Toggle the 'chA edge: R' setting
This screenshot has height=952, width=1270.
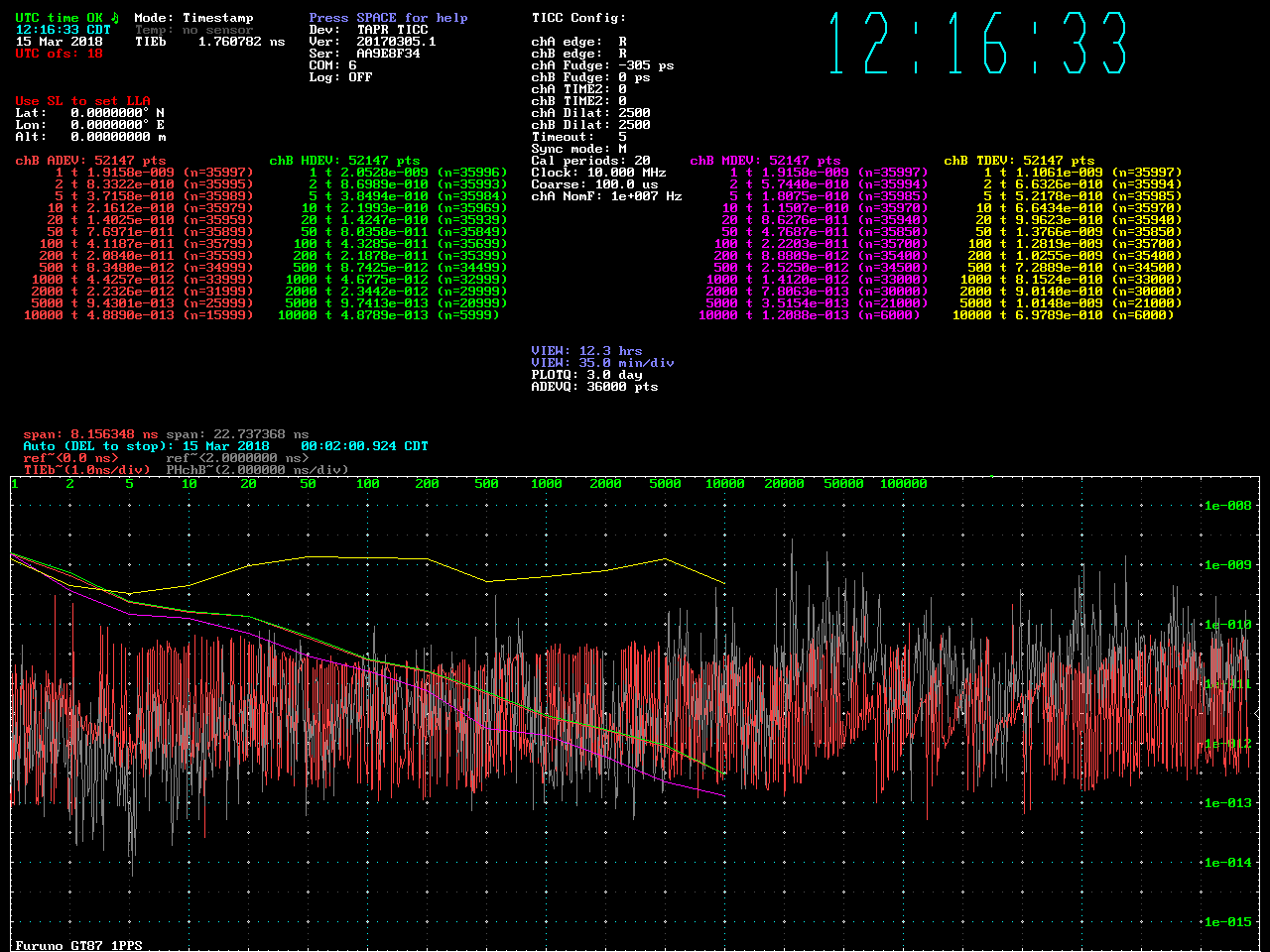(x=578, y=42)
